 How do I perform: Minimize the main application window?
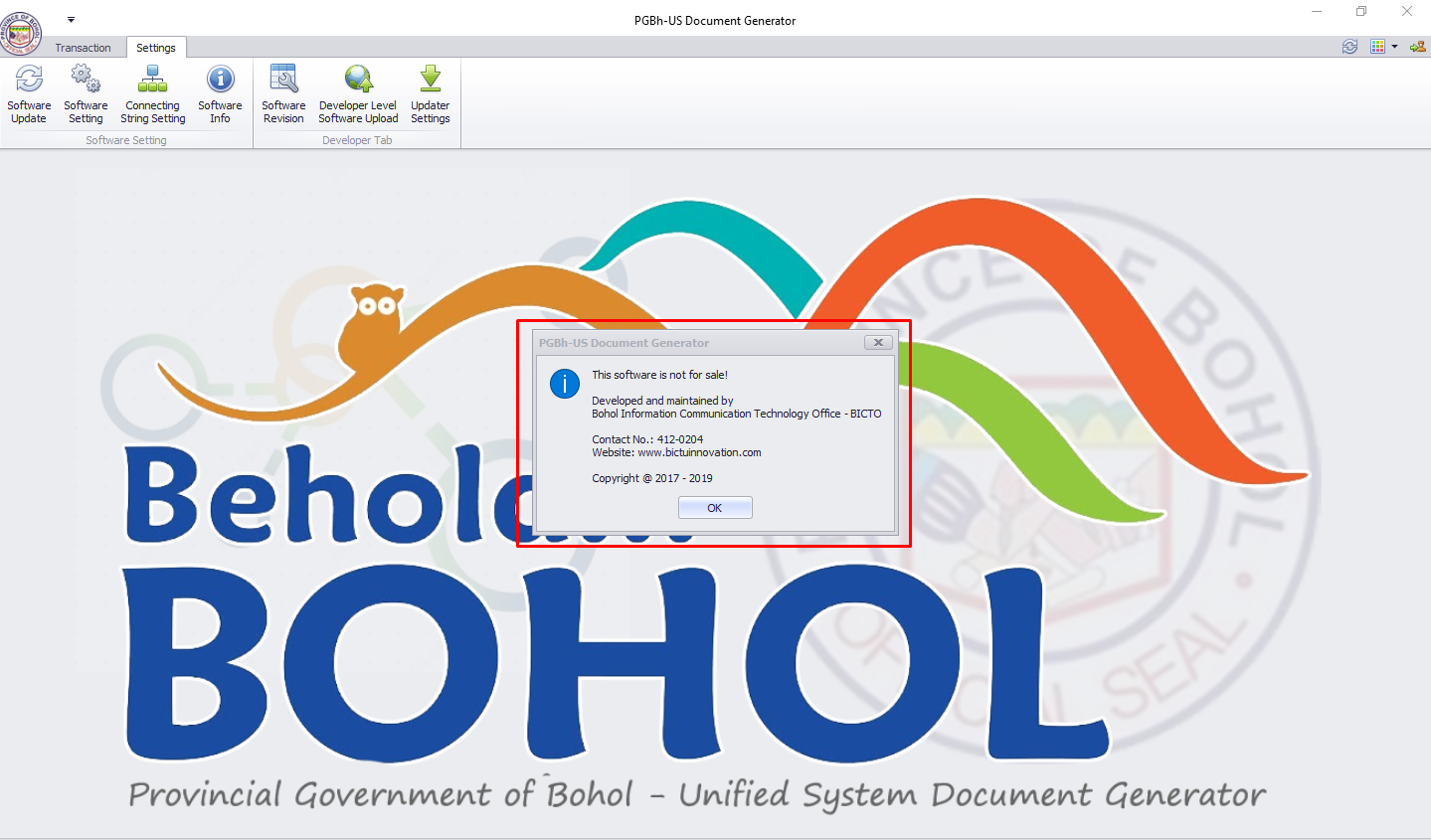pyautogui.click(x=1317, y=11)
